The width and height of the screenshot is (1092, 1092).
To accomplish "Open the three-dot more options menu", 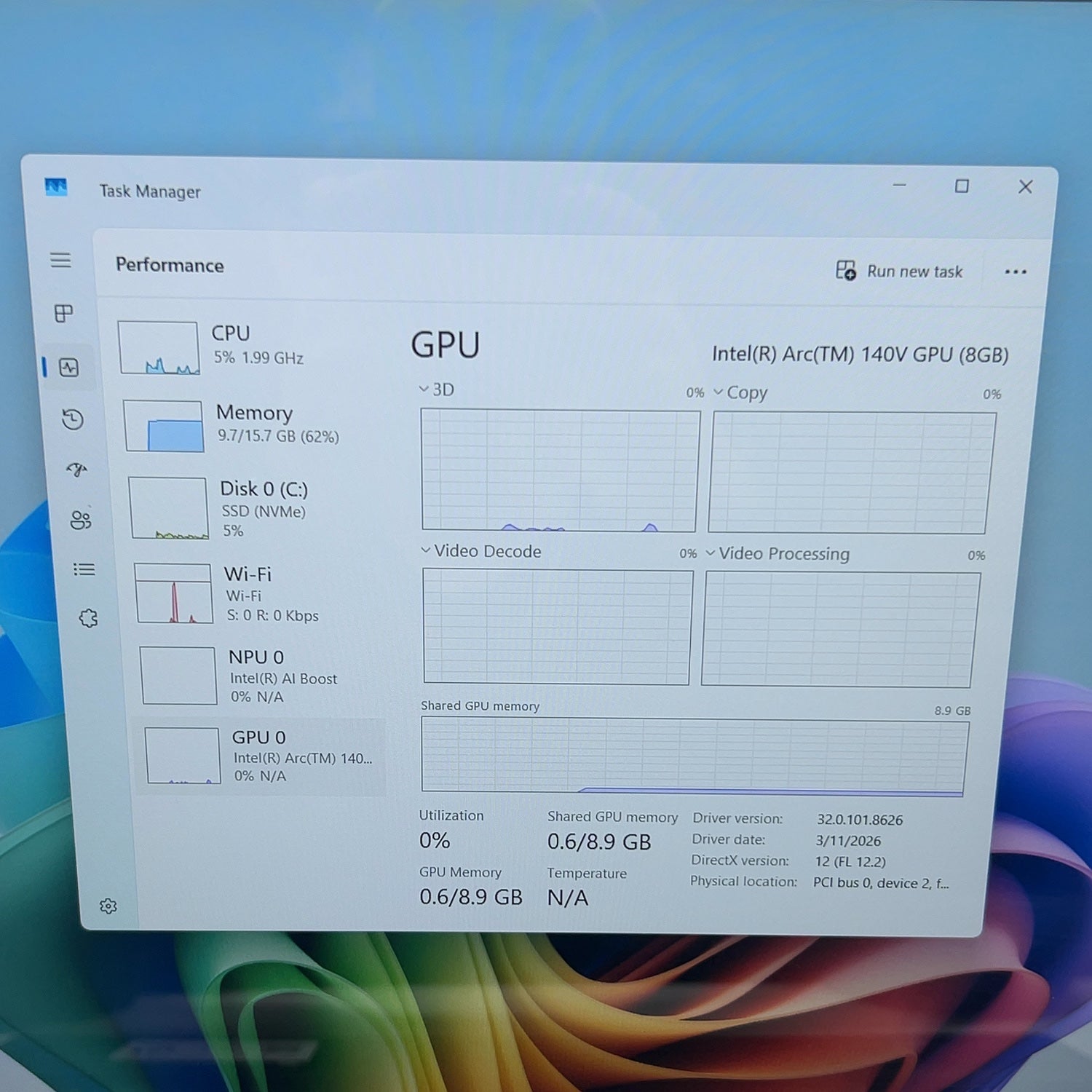I will point(1016,272).
